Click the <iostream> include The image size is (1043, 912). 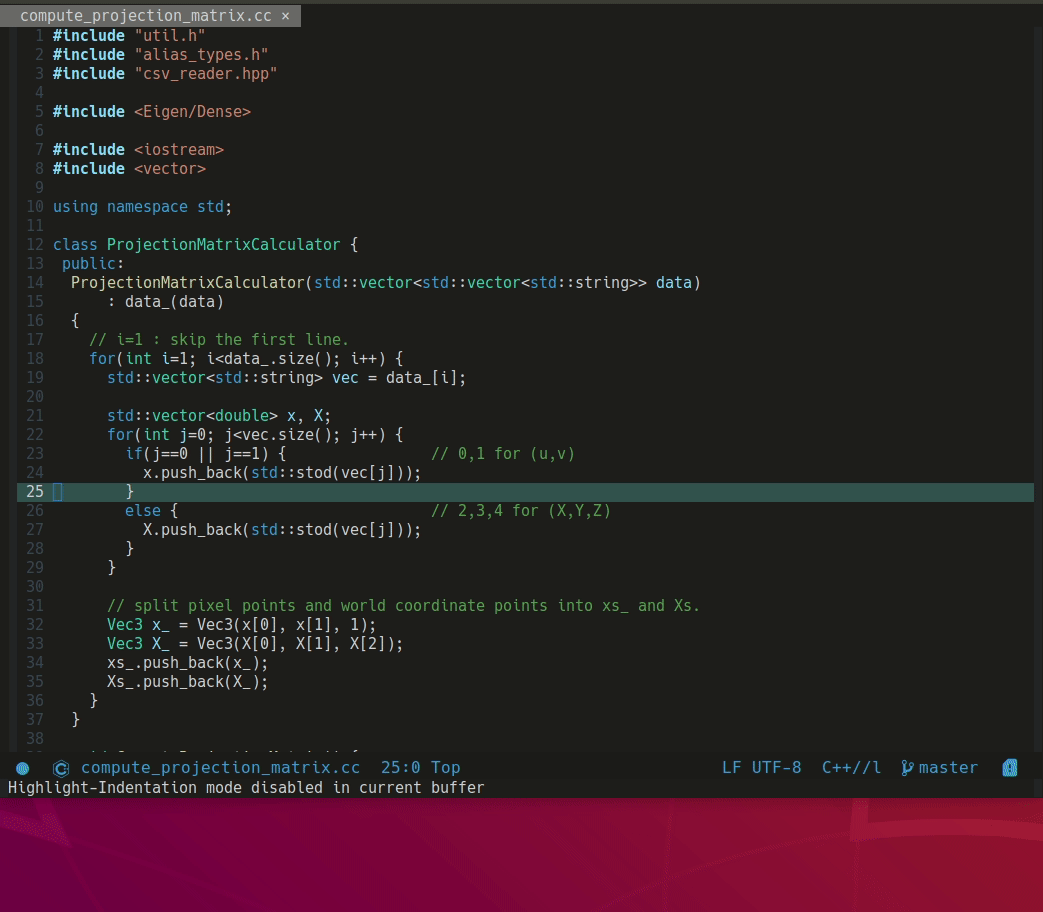click(179, 150)
